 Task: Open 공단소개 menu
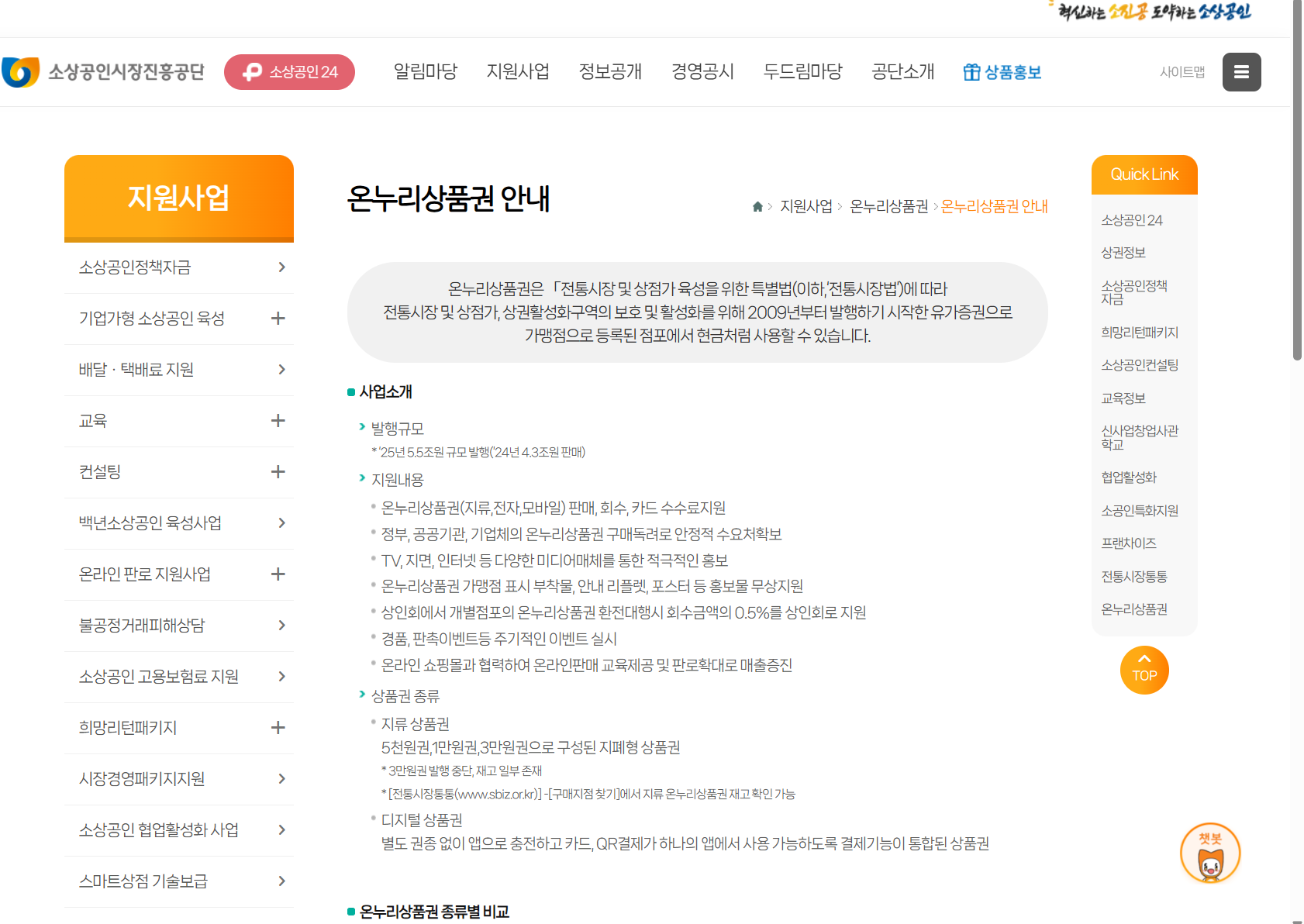point(902,72)
